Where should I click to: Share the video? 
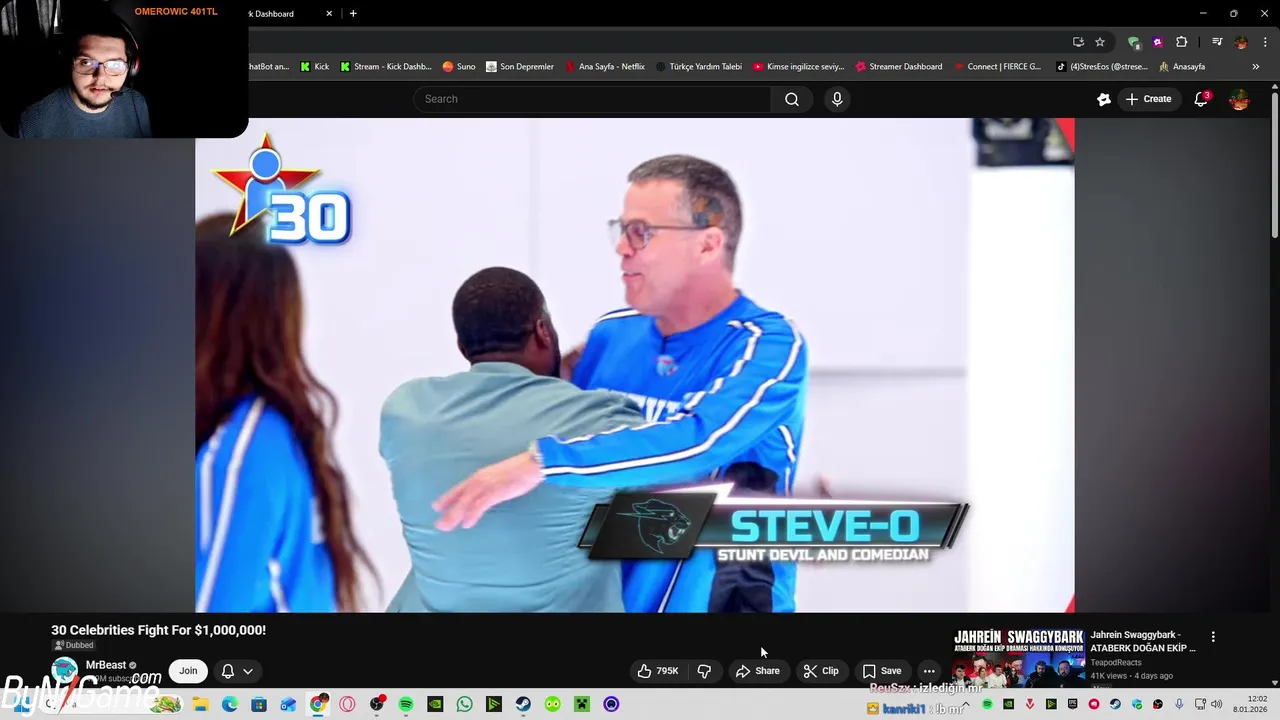[757, 671]
